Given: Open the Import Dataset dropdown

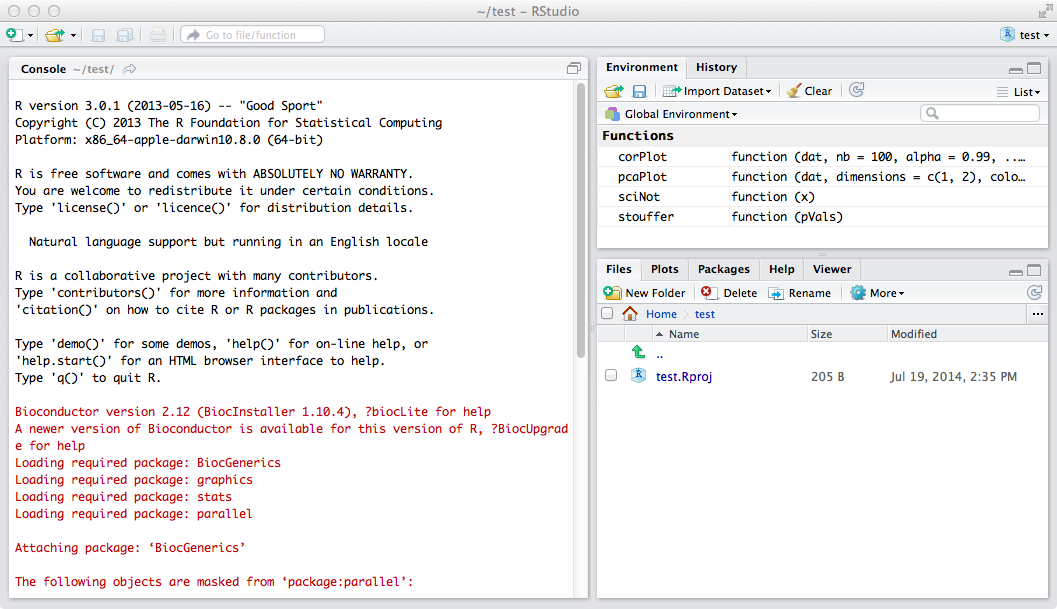Looking at the screenshot, I should (x=717, y=91).
